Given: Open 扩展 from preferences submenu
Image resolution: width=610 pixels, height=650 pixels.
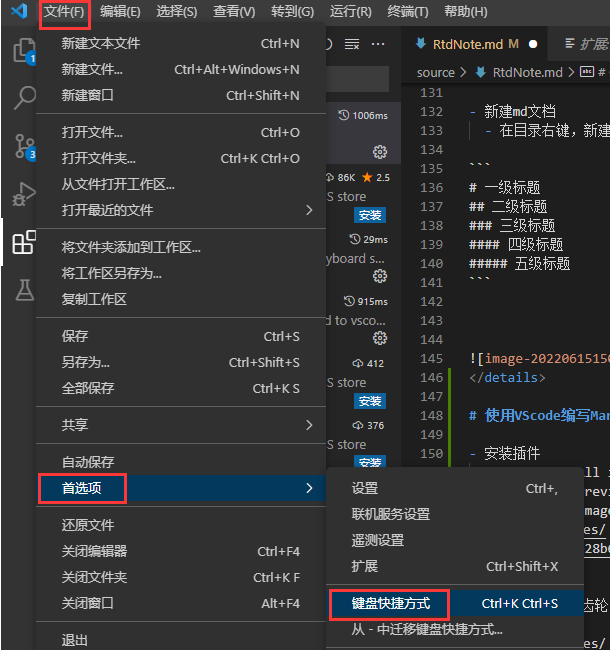Looking at the screenshot, I should (x=455, y=566).
